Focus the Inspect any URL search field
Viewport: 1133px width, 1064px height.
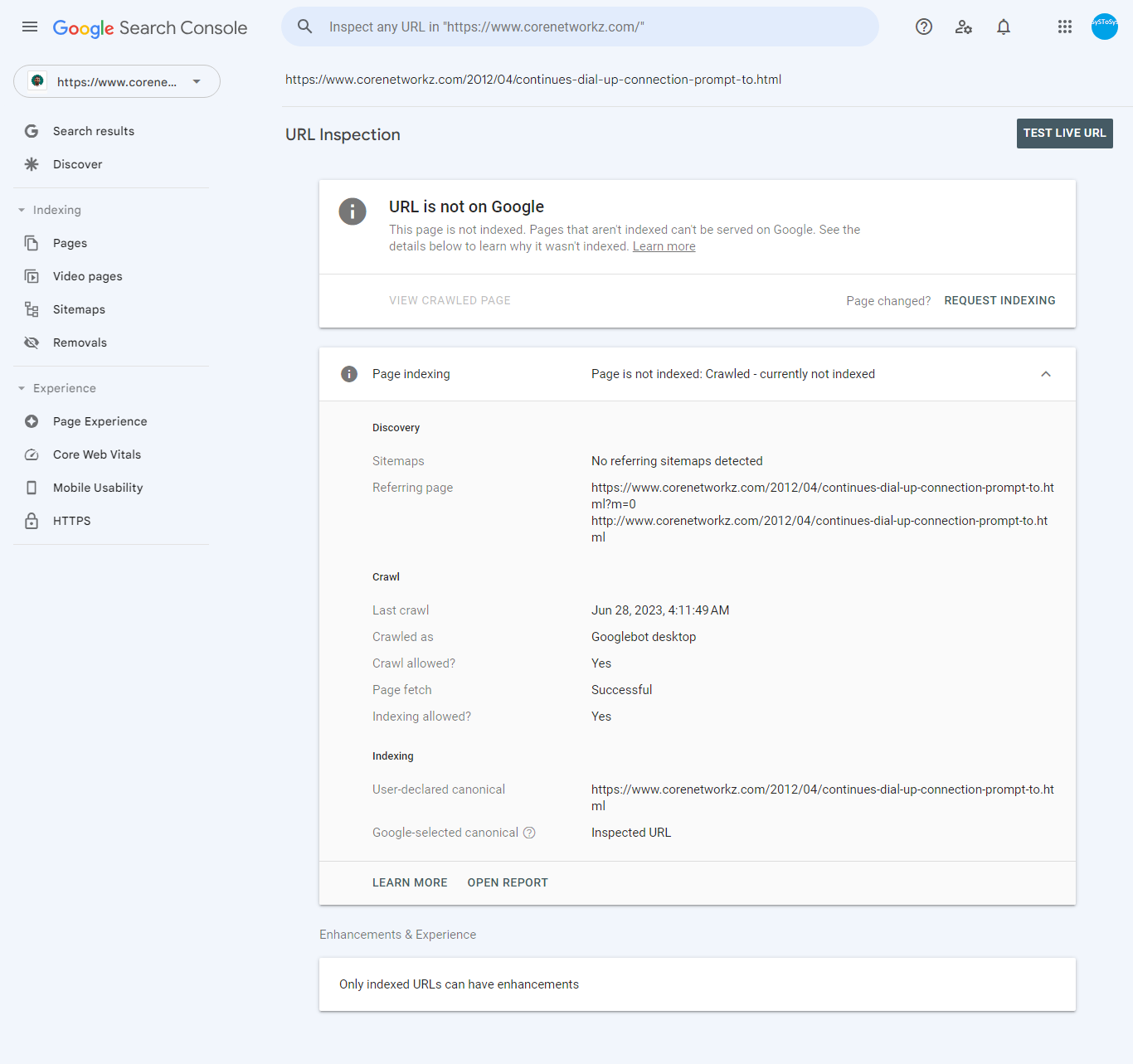(x=581, y=27)
